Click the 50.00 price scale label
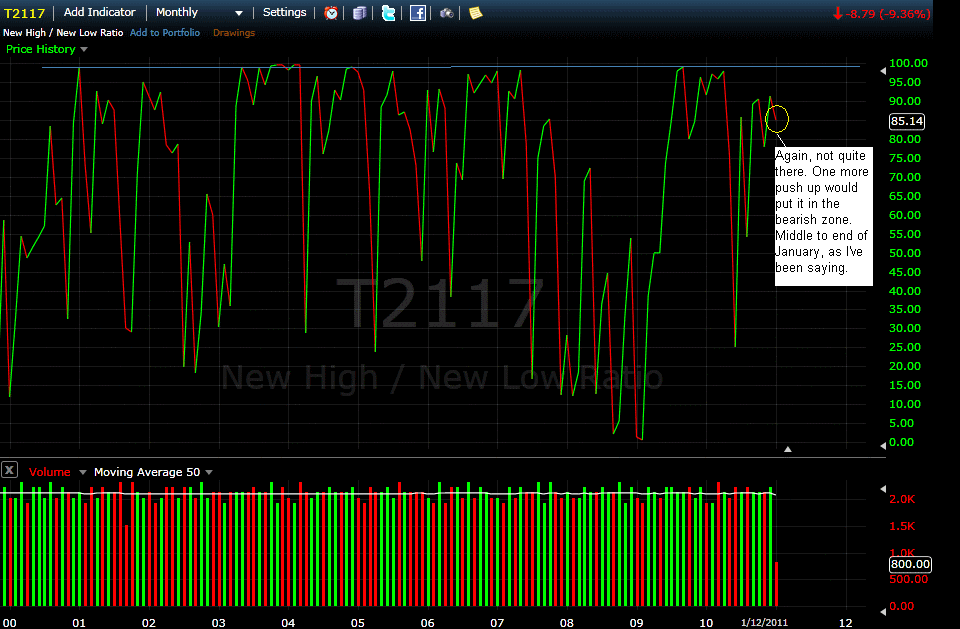This screenshot has width=960, height=629. (x=905, y=253)
